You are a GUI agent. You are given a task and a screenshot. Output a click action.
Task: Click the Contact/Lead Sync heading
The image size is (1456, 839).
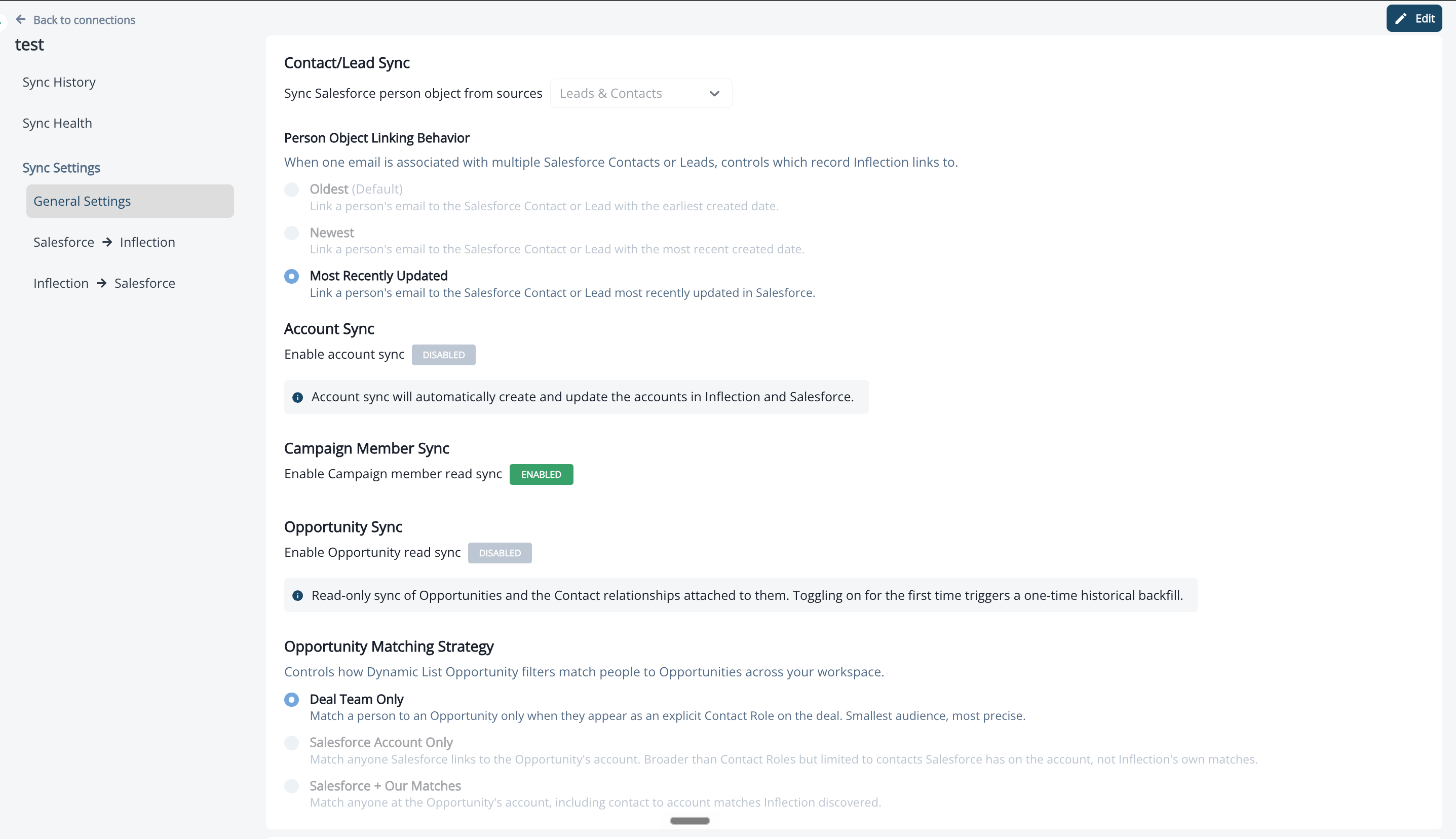pyautogui.click(x=347, y=63)
